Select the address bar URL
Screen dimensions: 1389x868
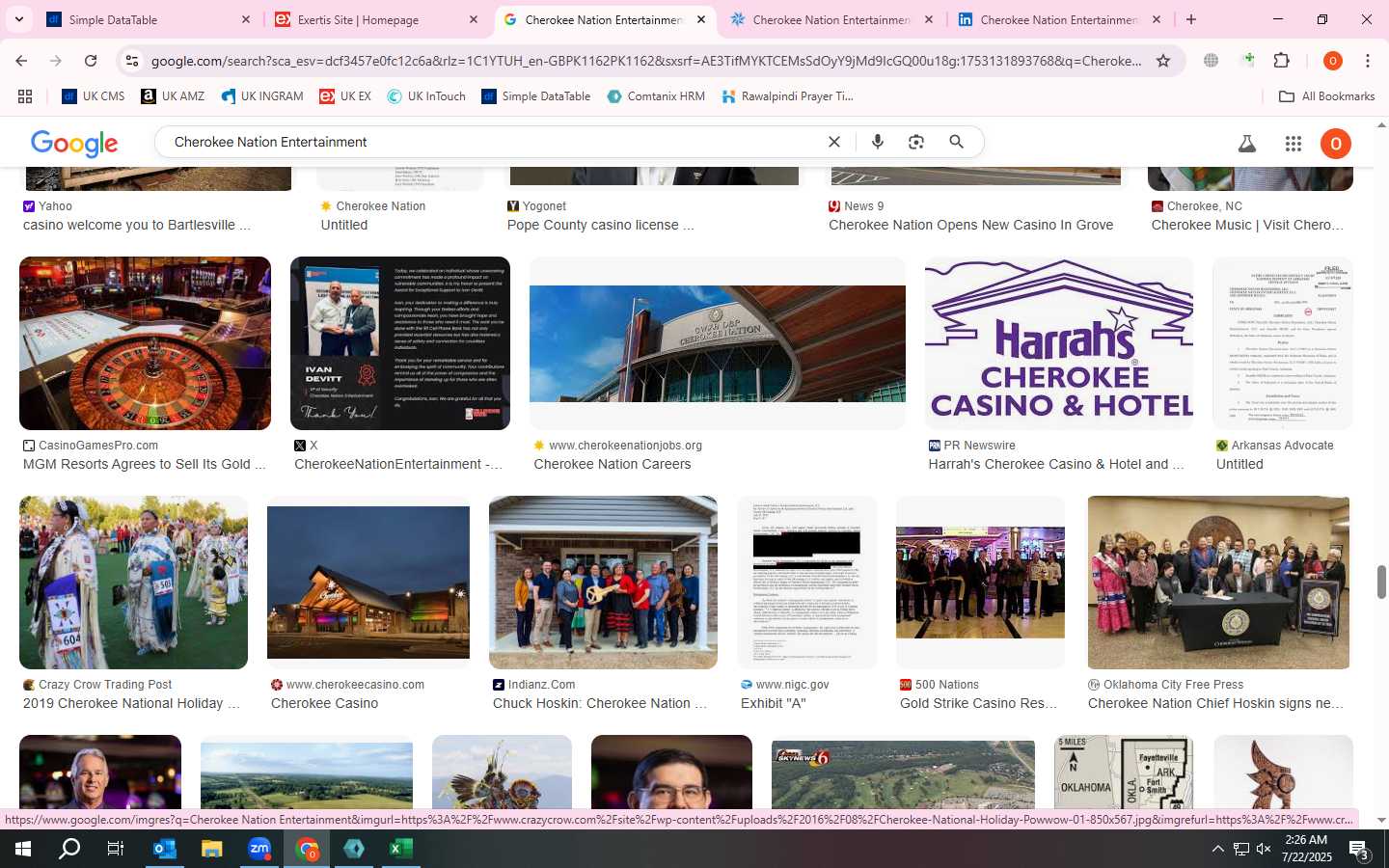coord(646,61)
